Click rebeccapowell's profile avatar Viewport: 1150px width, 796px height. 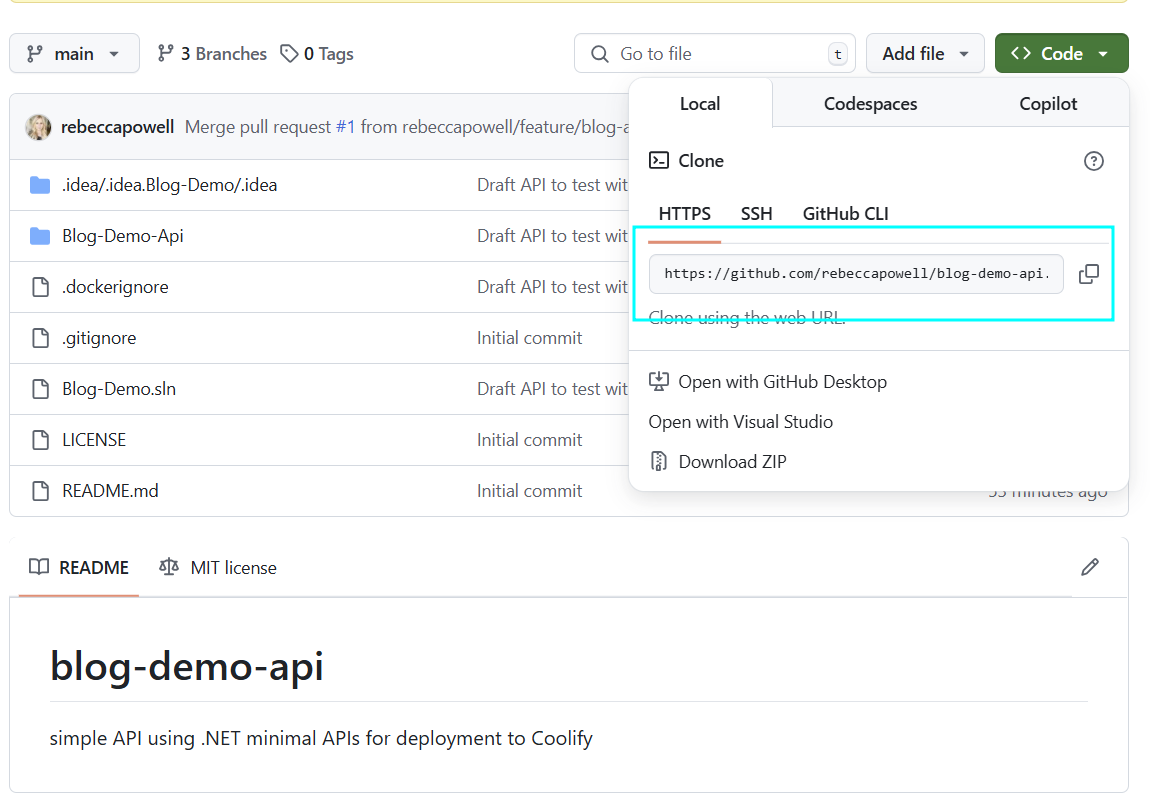(37, 127)
